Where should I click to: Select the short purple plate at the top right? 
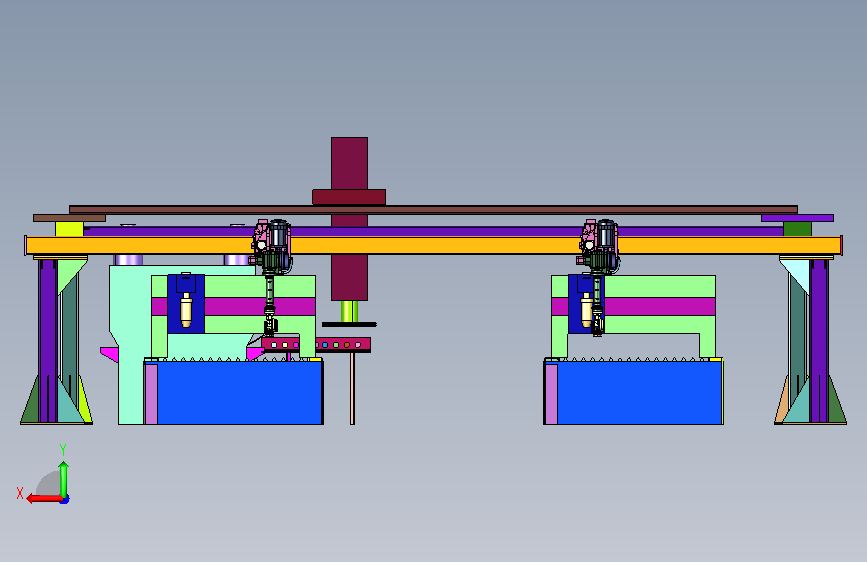pyautogui.click(x=797, y=218)
